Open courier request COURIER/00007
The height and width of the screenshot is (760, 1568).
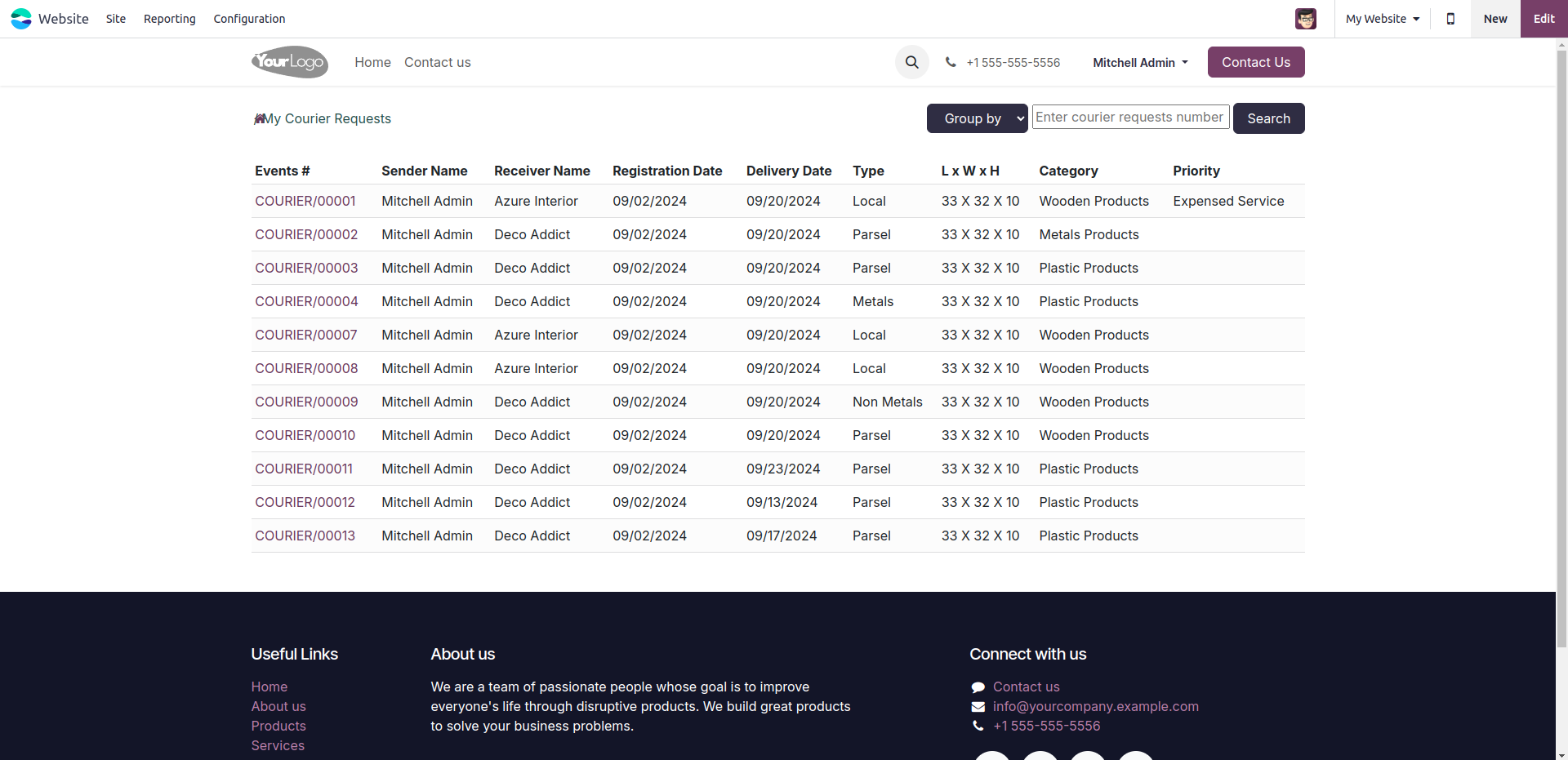point(305,335)
